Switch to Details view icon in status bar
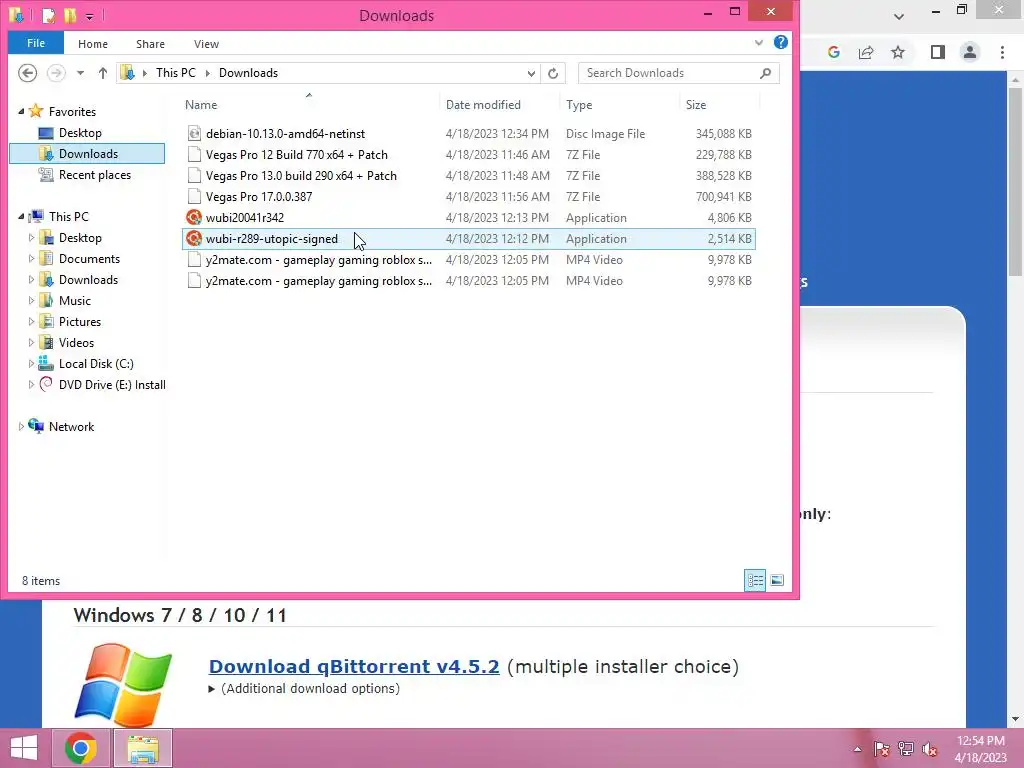This screenshot has width=1024, height=768. [755, 580]
